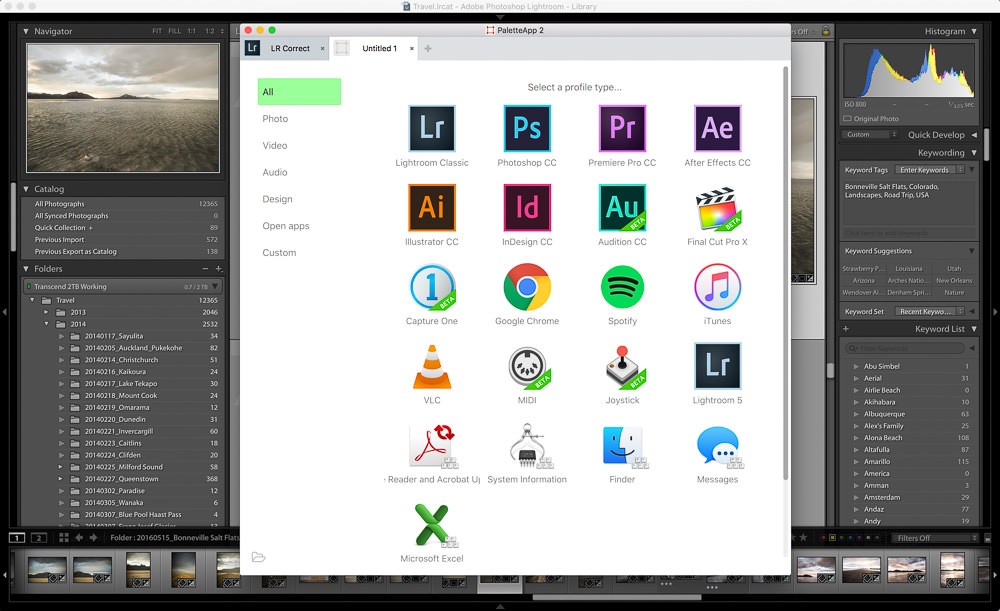Screen dimensions: 1000x611
Task: Show Open apps profile types
Action: [286, 226]
